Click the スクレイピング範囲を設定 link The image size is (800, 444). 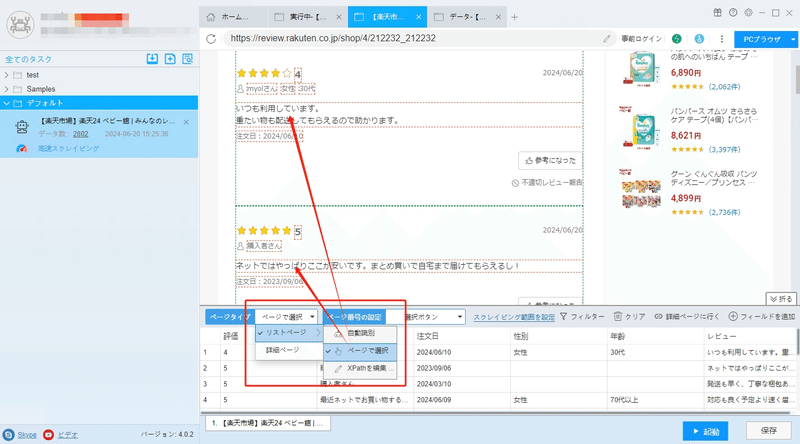tap(514, 317)
